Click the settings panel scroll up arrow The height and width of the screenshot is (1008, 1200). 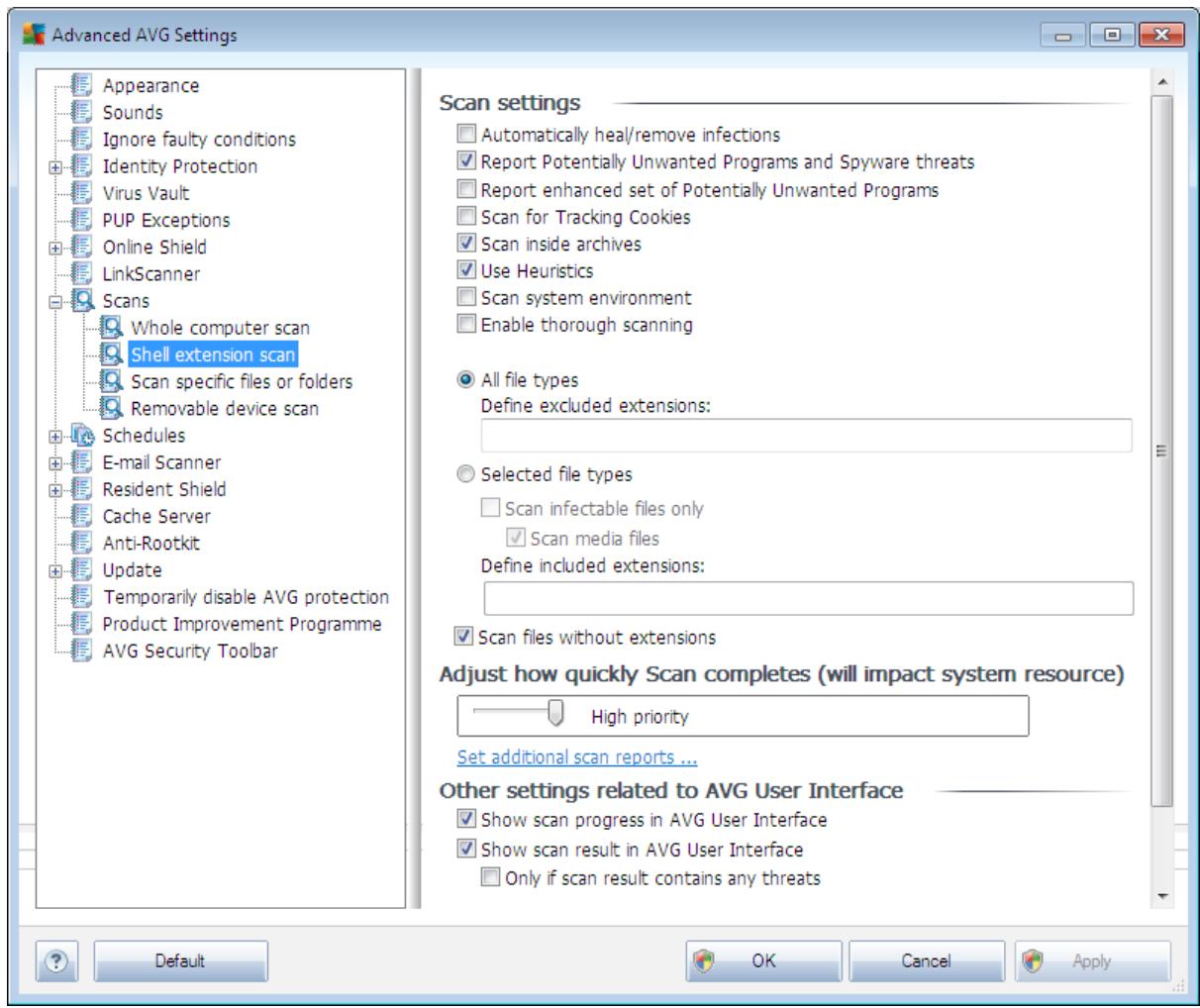(1162, 80)
